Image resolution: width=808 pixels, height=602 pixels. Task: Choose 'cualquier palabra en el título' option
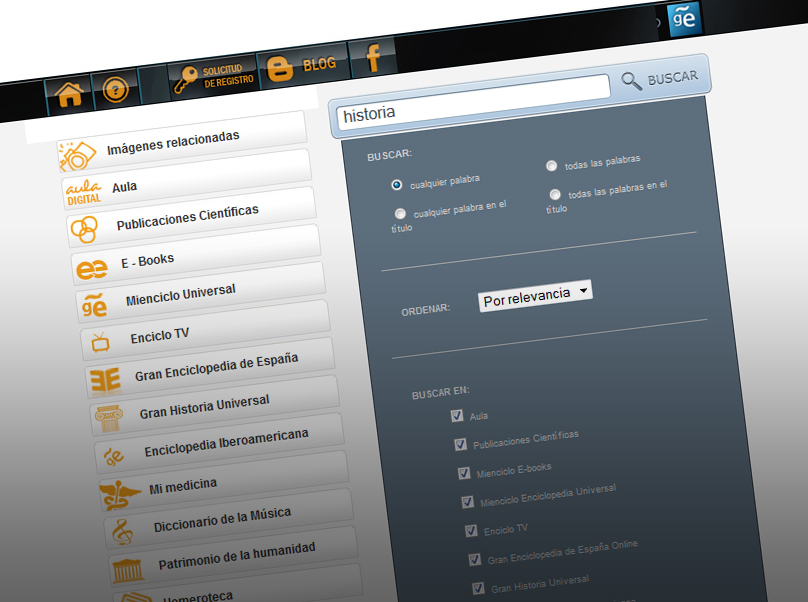pos(400,214)
